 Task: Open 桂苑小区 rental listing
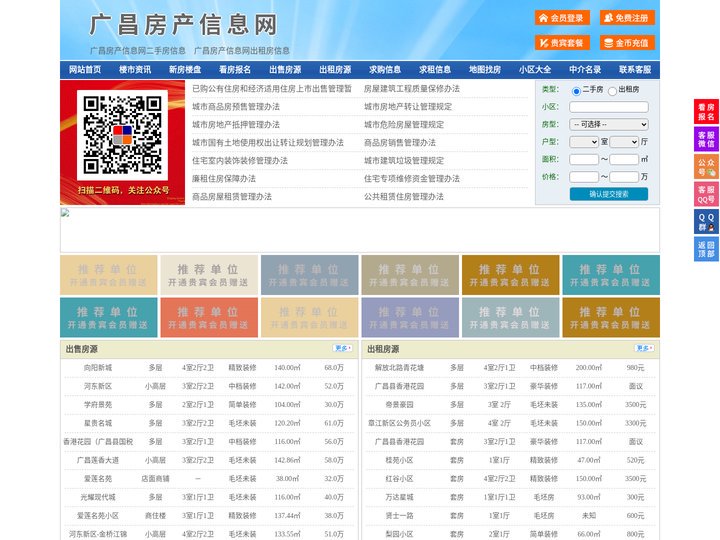[x=399, y=460]
